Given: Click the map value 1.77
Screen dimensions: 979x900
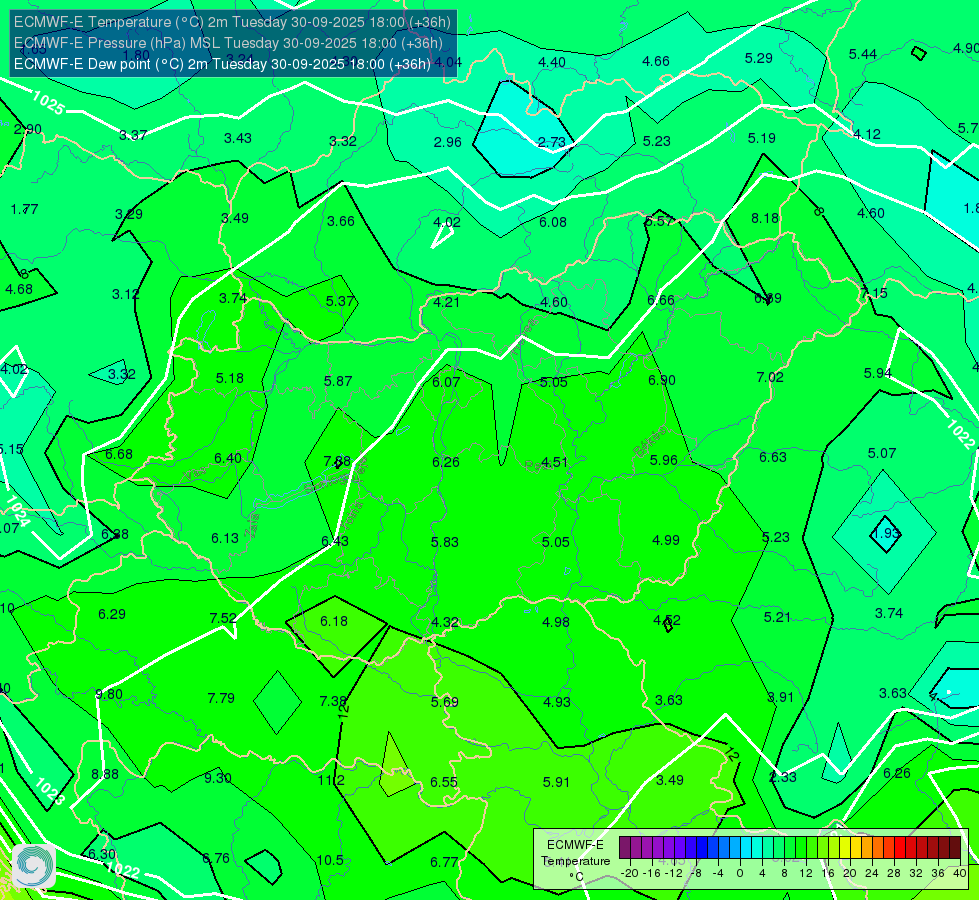Looking at the screenshot, I should point(24,209).
